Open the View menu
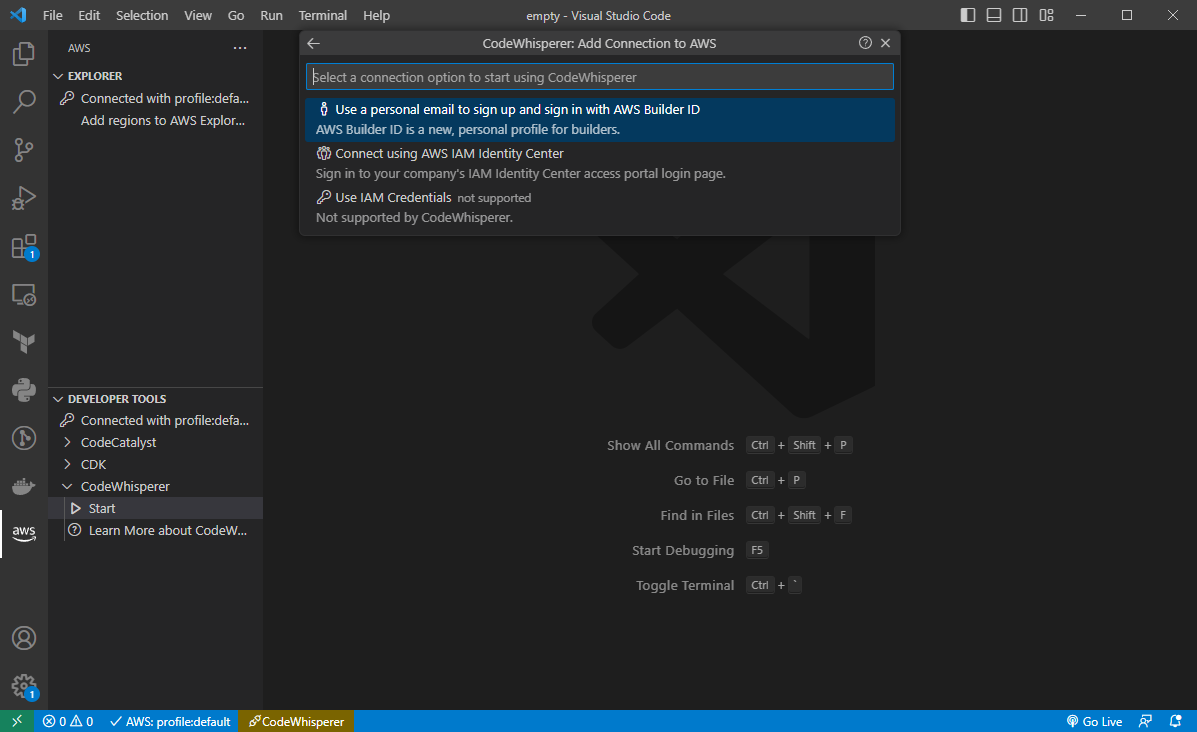1197x732 pixels. (x=198, y=15)
